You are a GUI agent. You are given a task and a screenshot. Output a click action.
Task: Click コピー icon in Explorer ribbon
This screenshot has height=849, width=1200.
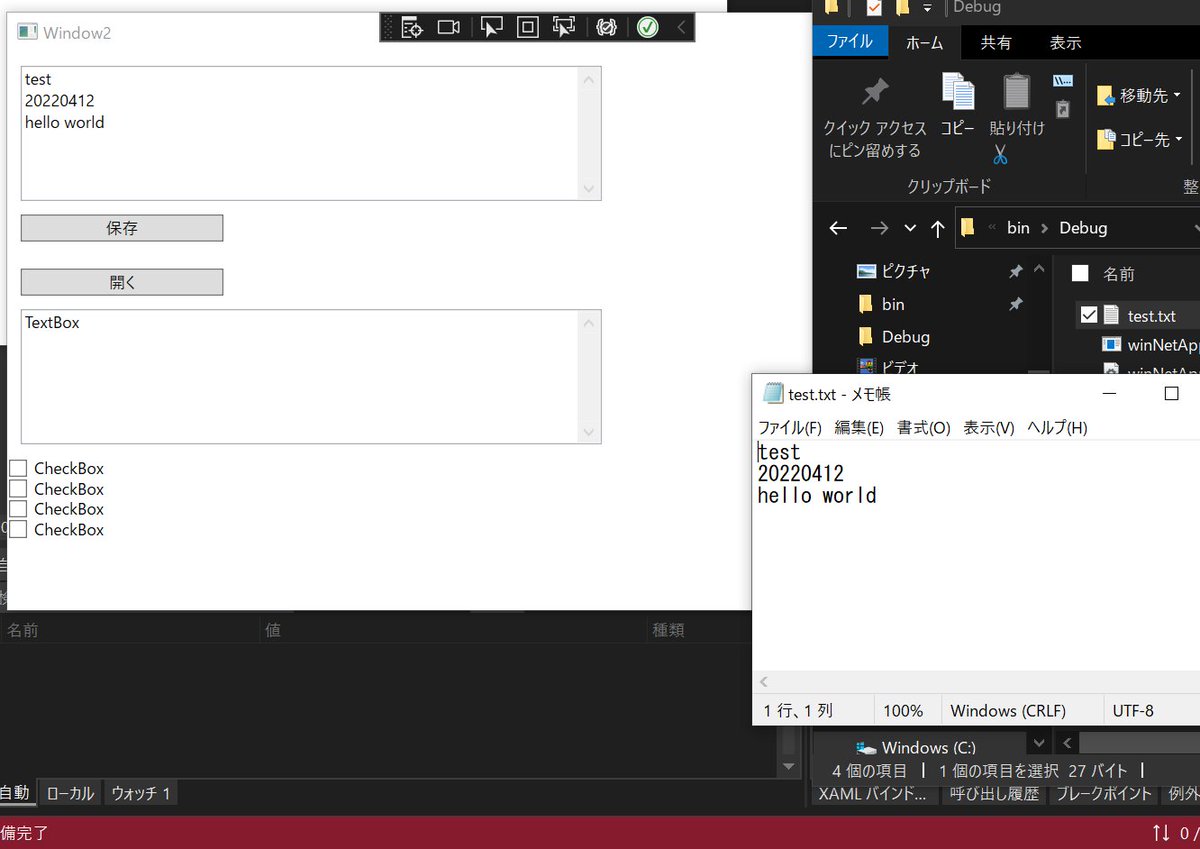click(958, 91)
